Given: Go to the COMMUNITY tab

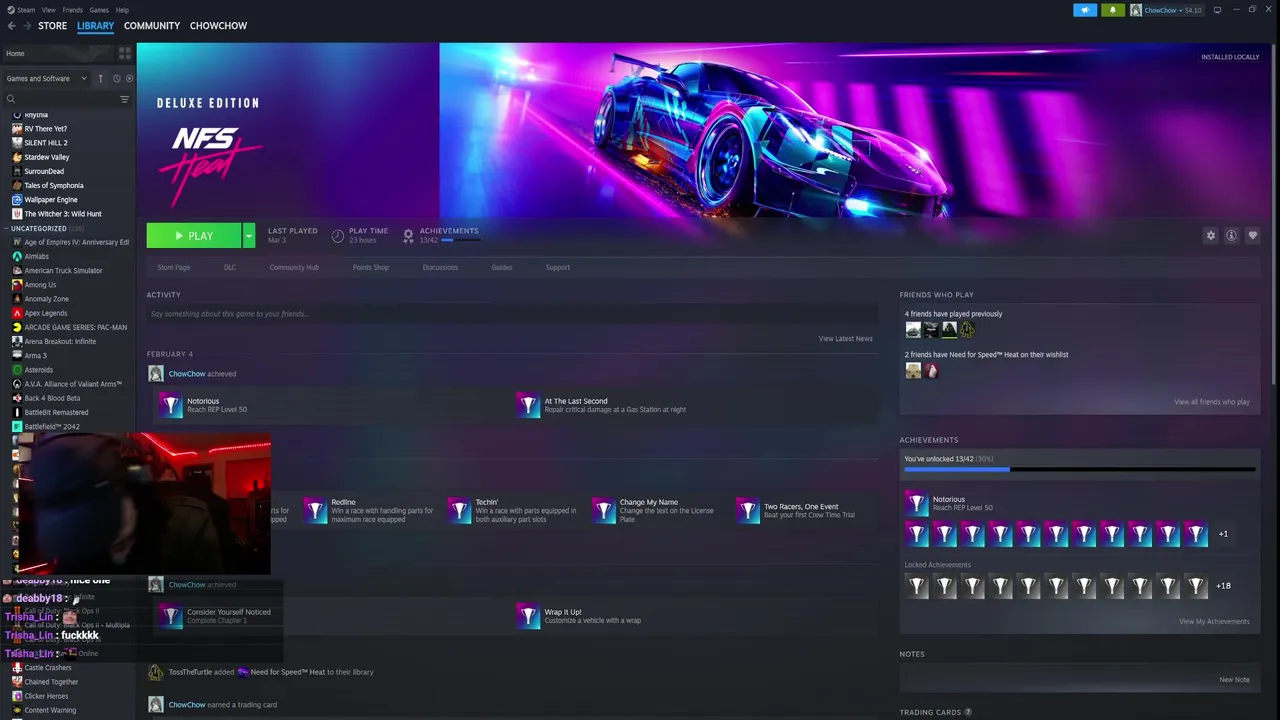Looking at the screenshot, I should coord(152,26).
